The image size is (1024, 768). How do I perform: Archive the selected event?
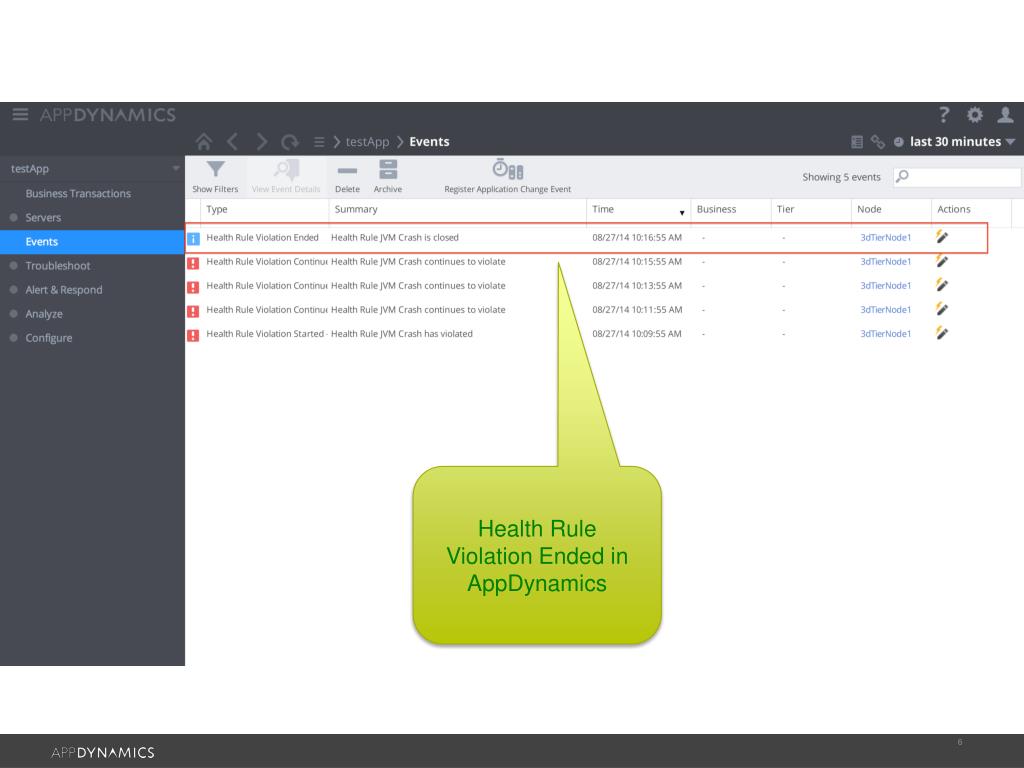tap(388, 177)
